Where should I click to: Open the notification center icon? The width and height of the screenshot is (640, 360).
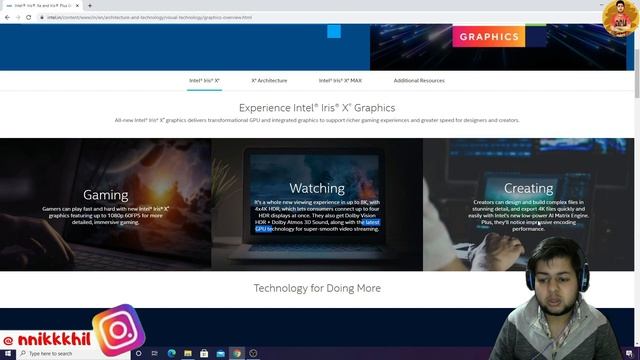click(629, 353)
